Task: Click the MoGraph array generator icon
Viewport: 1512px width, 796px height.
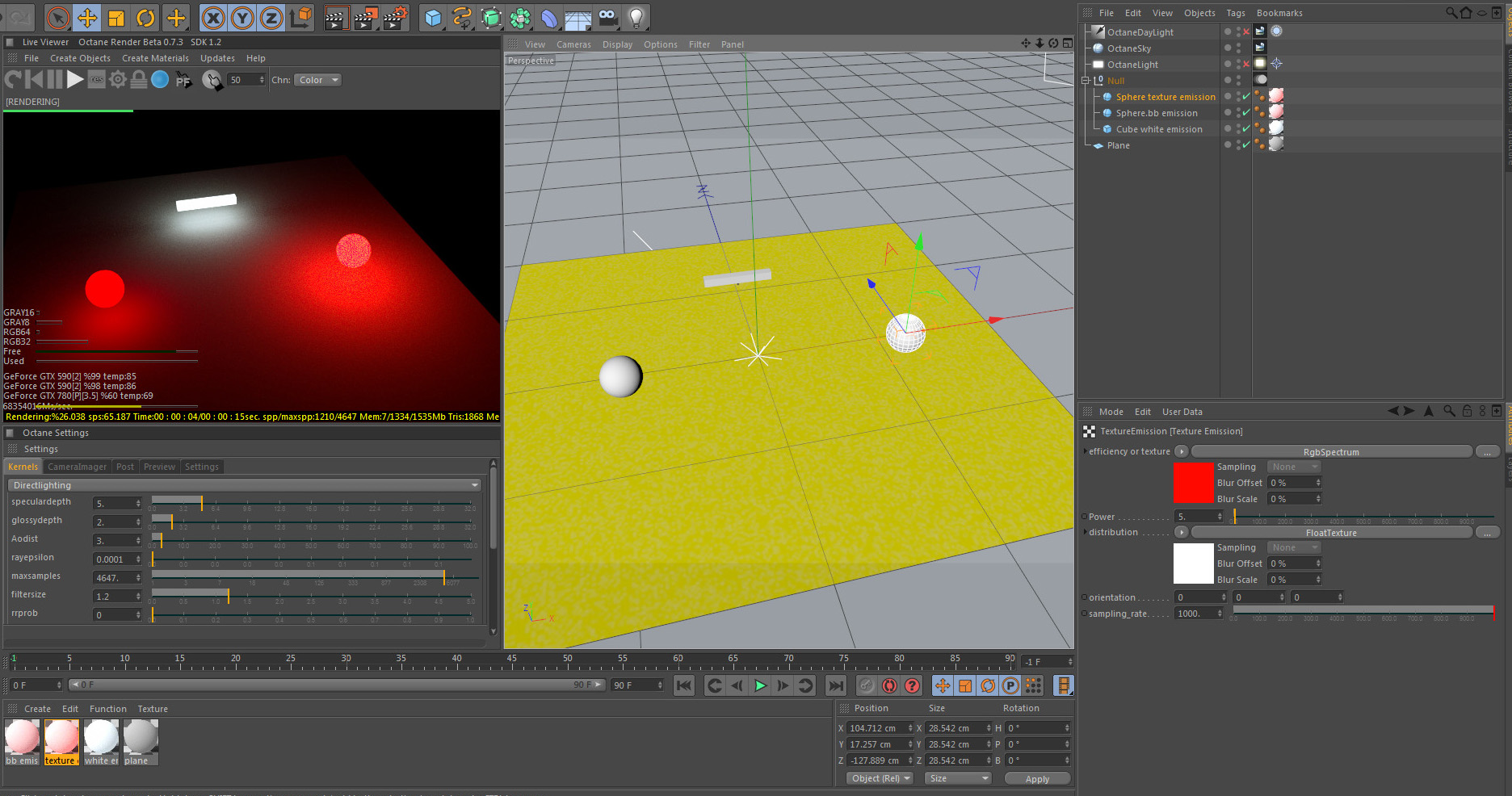Action: click(x=520, y=17)
